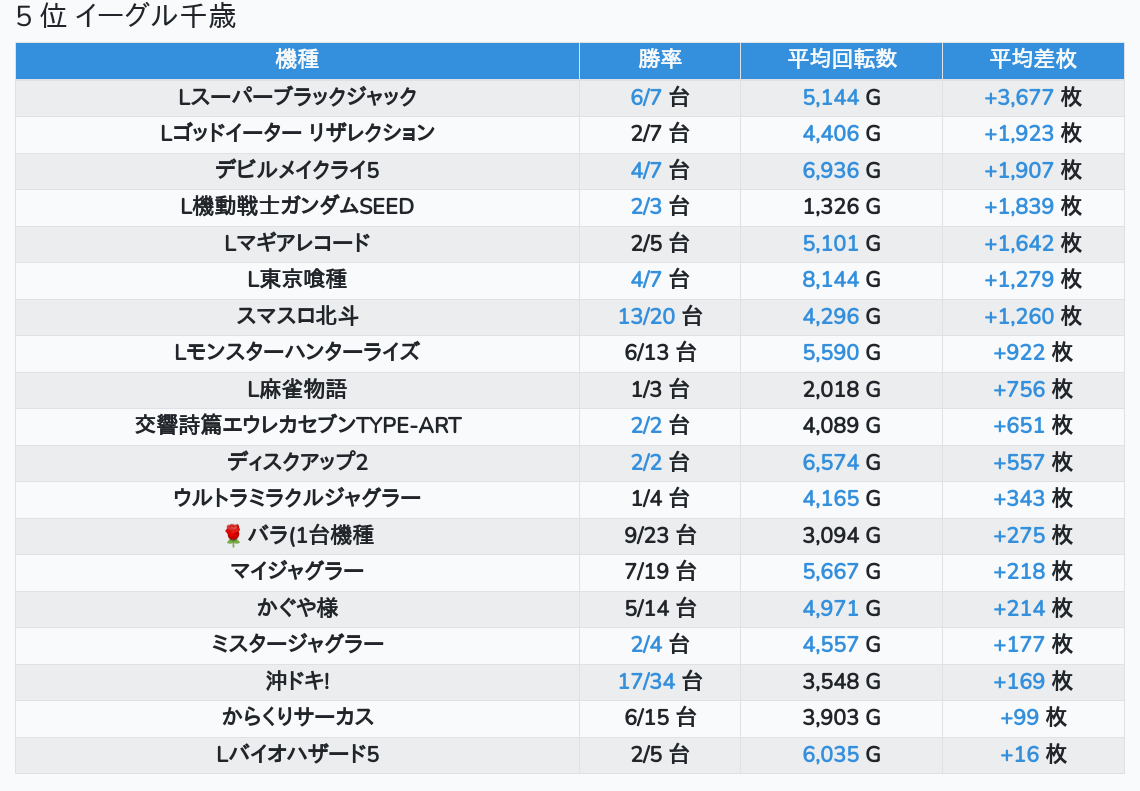The width and height of the screenshot is (1140, 791).
Task: Select the デビルメイクライ5 cell
Action: (297, 170)
